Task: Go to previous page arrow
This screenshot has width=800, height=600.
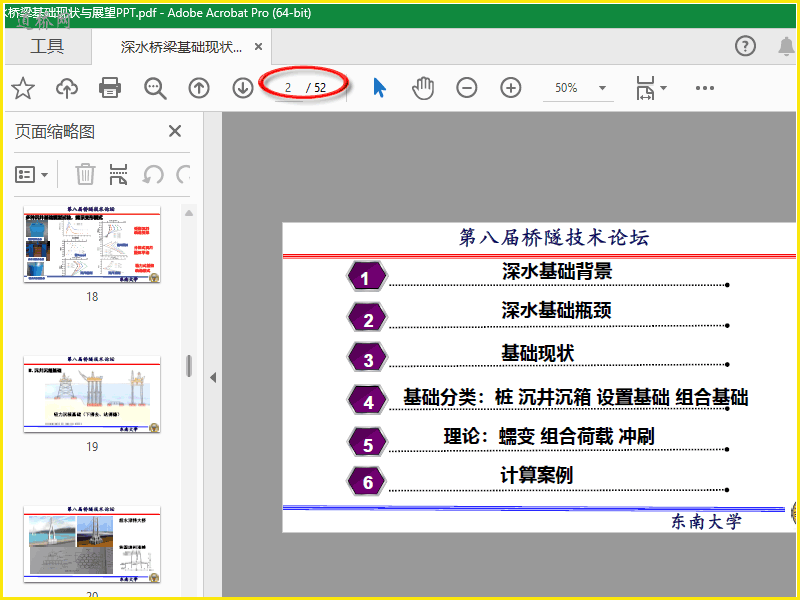Action: (x=199, y=88)
